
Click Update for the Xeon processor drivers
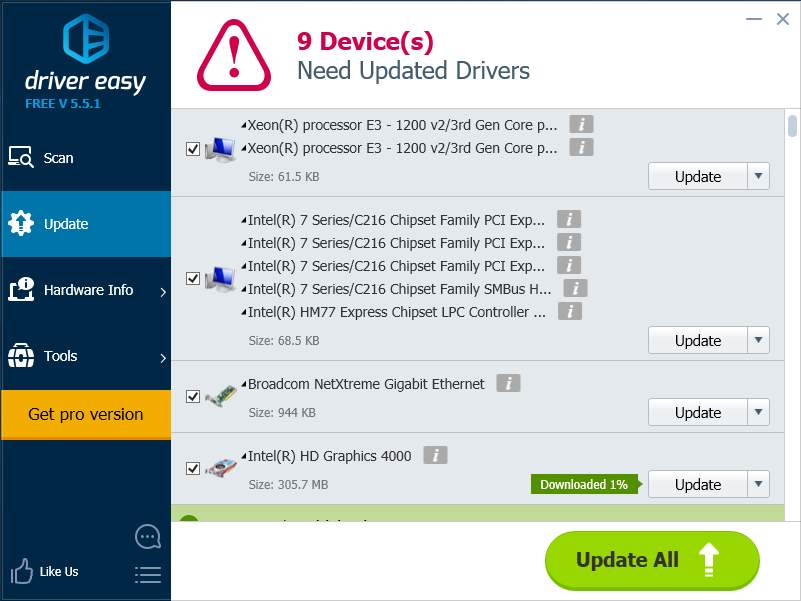(x=698, y=176)
